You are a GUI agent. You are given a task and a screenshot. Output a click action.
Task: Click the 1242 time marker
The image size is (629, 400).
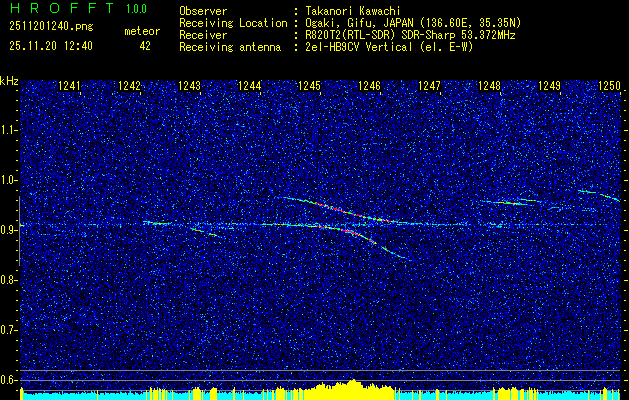(130, 86)
